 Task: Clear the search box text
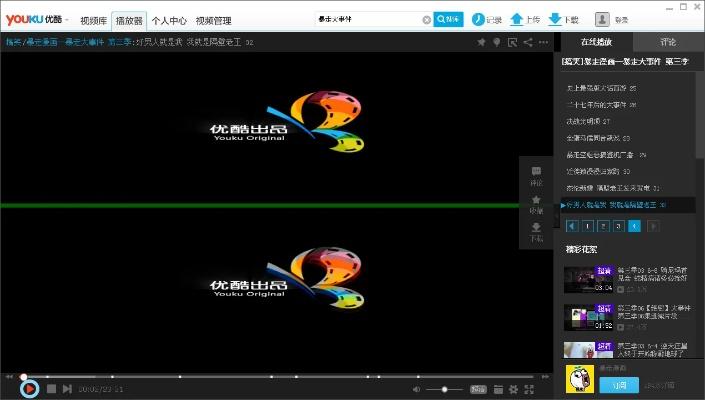427,19
